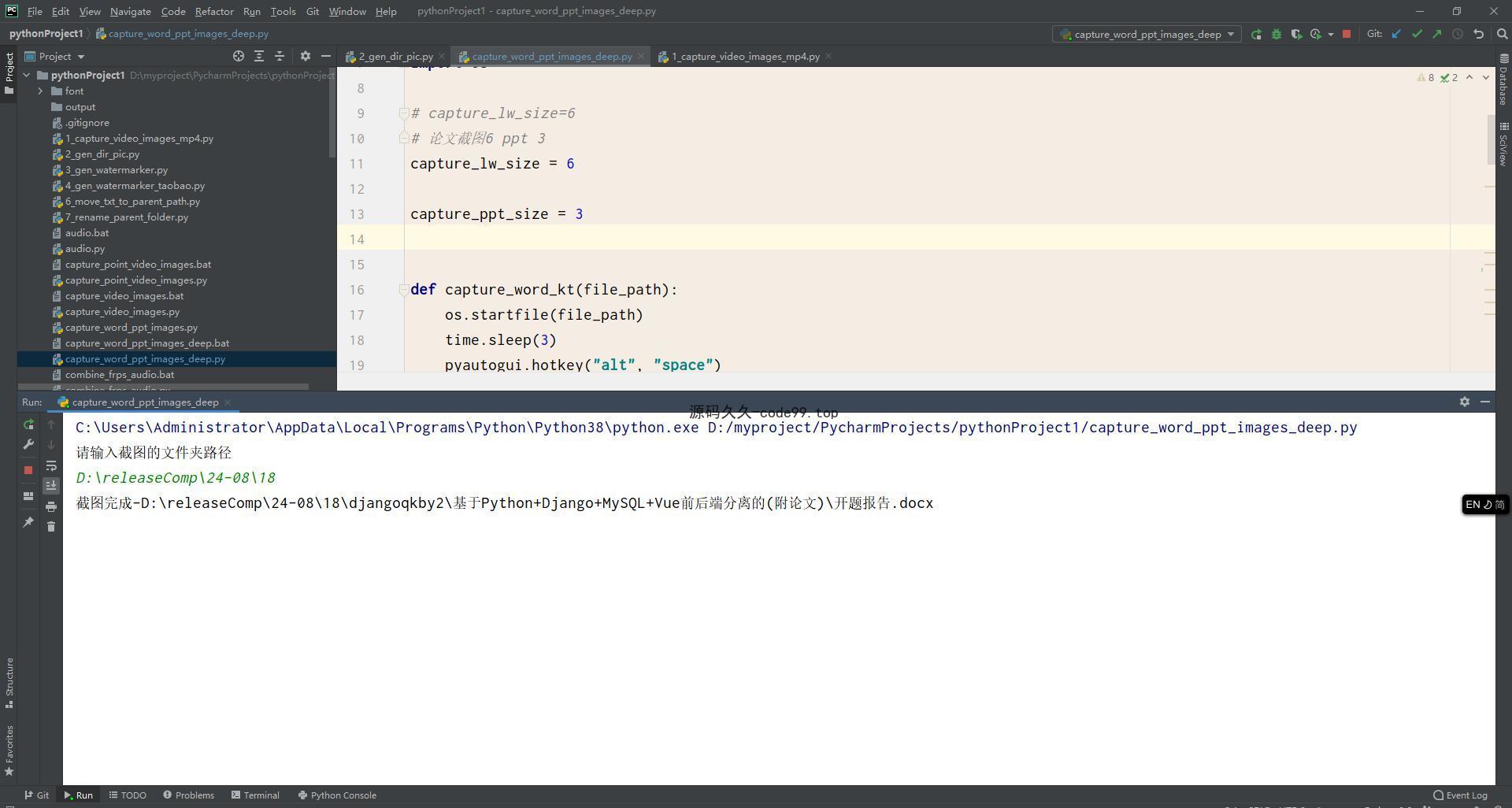Open the Python Console tool window
Screen dimensions: 1512x808
pyautogui.click(x=337, y=795)
